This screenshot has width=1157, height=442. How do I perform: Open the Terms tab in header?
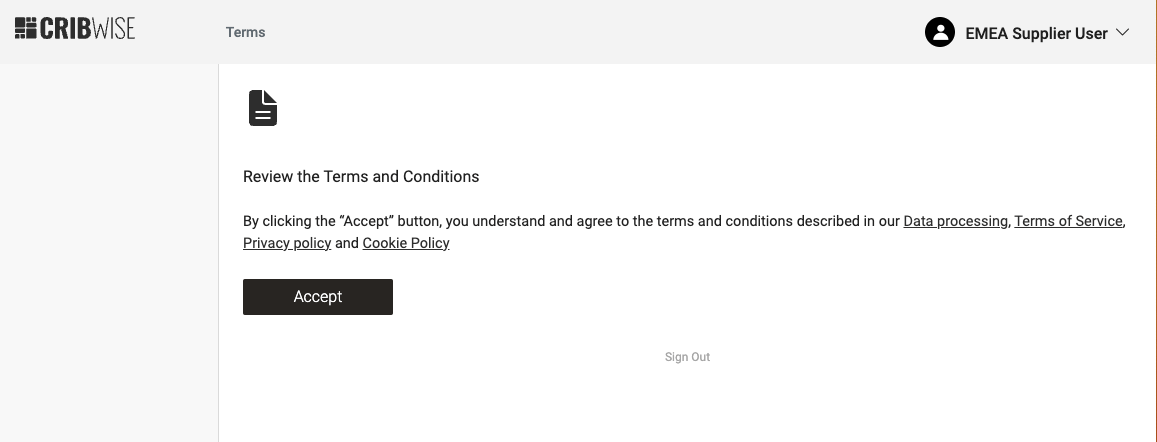tap(245, 32)
